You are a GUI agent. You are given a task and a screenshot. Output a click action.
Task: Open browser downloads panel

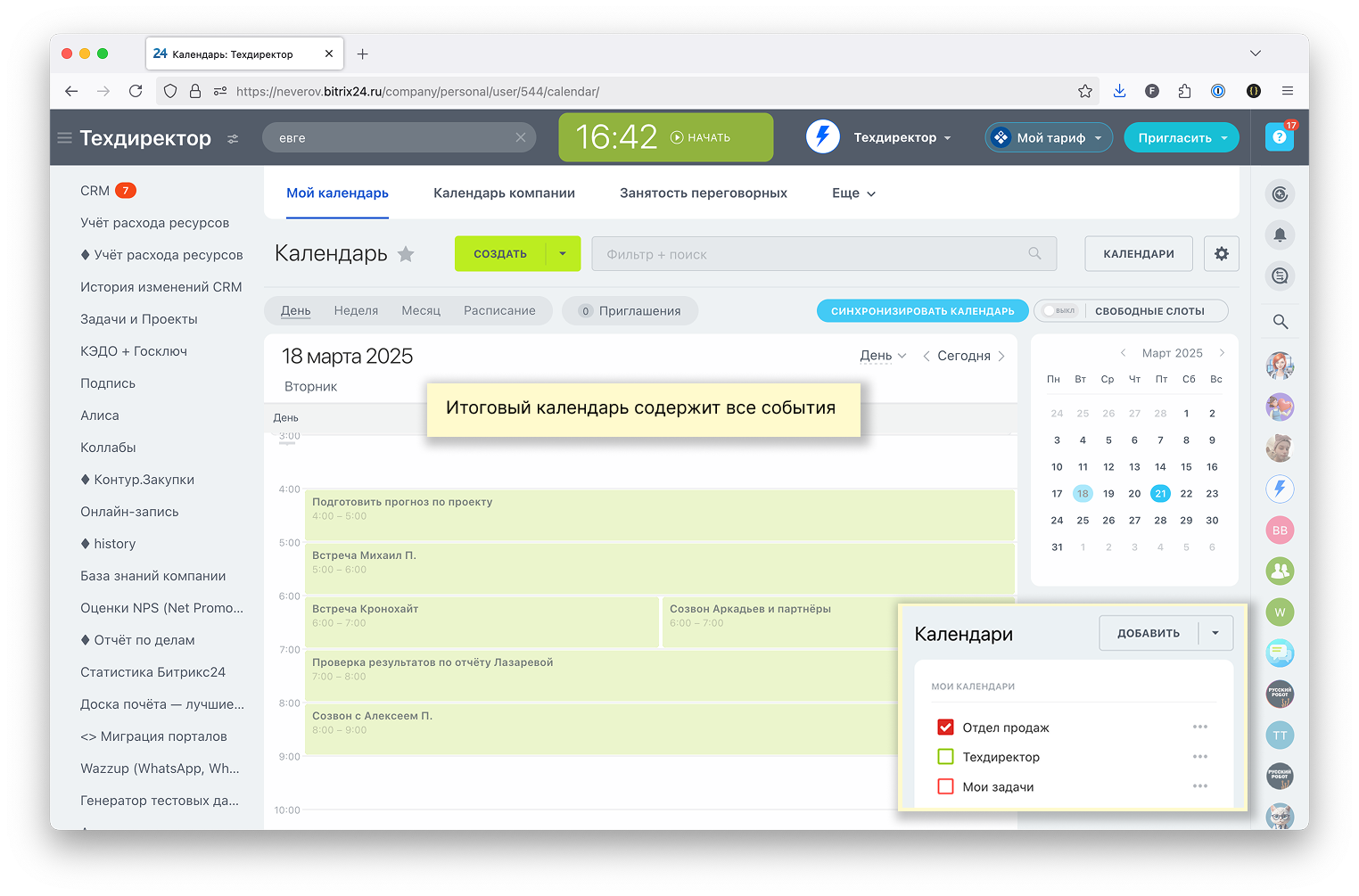coord(1120,91)
